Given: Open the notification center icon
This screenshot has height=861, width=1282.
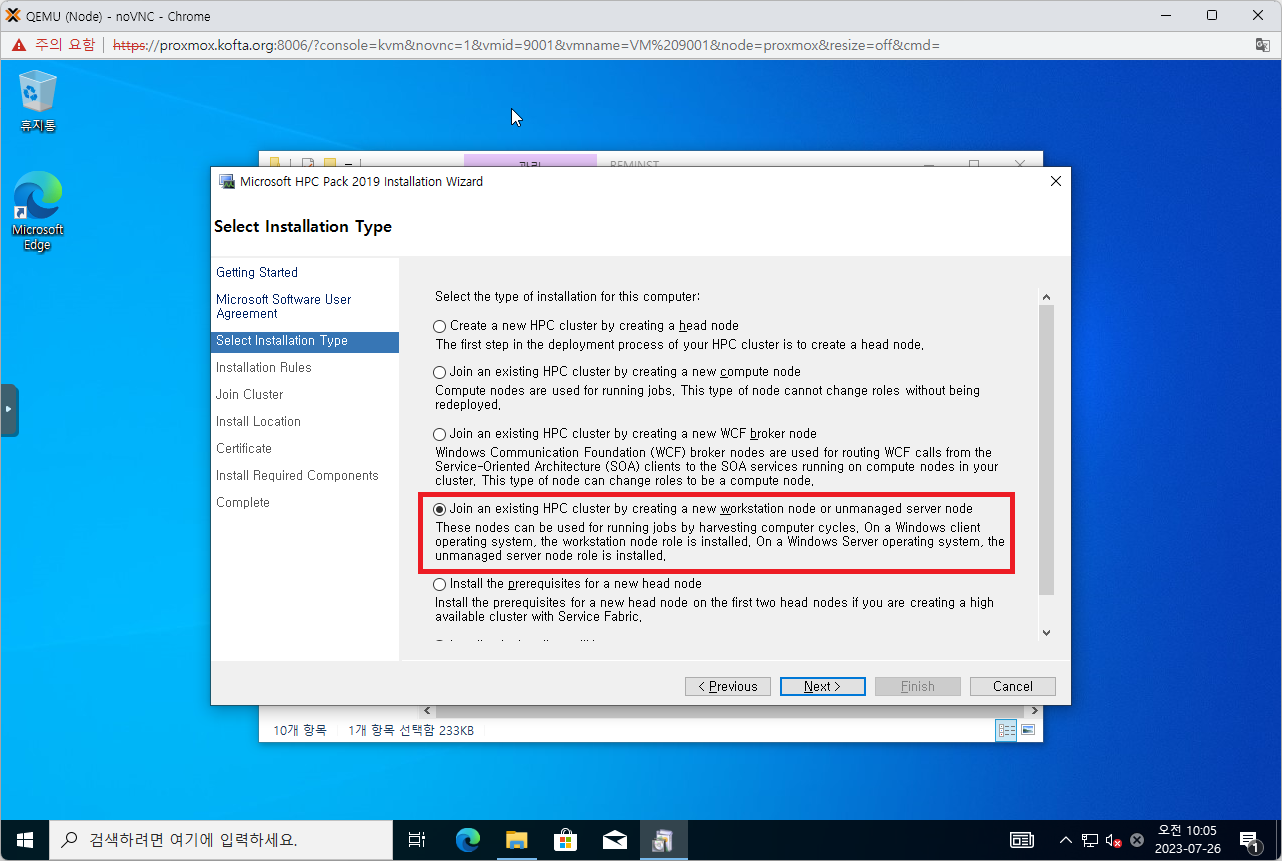Looking at the screenshot, I should pos(1249,840).
